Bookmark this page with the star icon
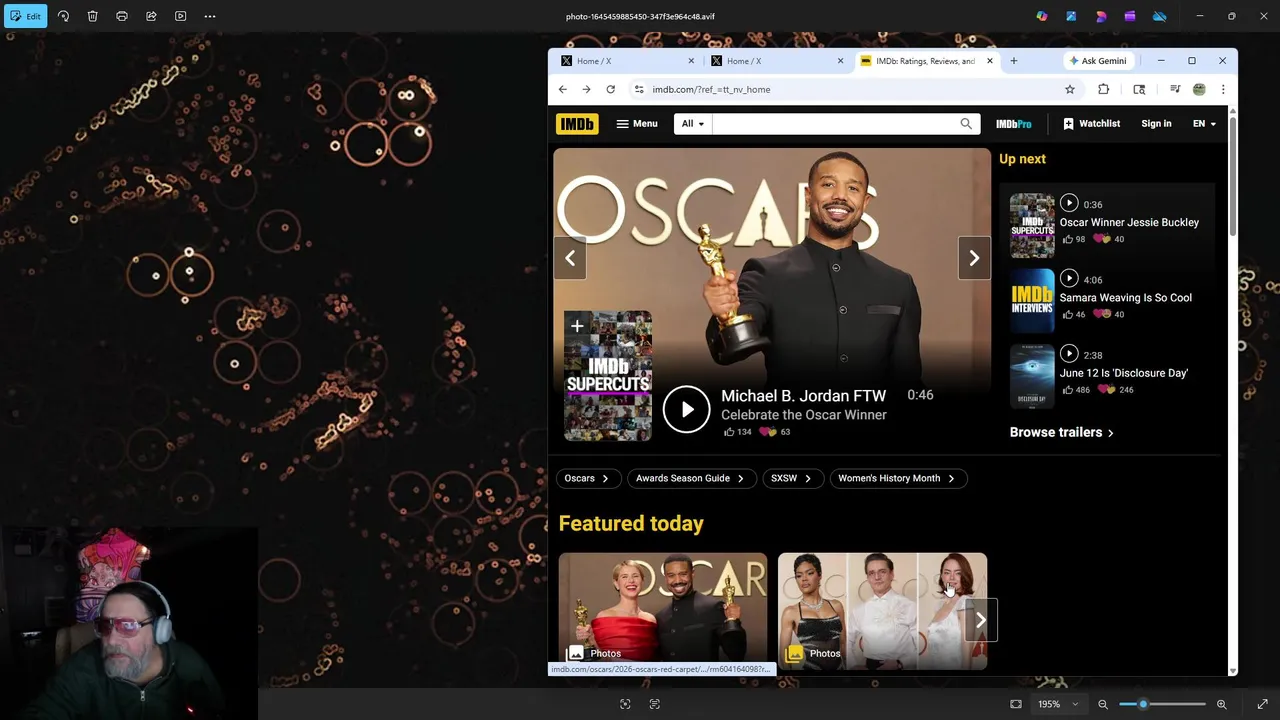The height and width of the screenshot is (720, 1280). pos(1069,89)
